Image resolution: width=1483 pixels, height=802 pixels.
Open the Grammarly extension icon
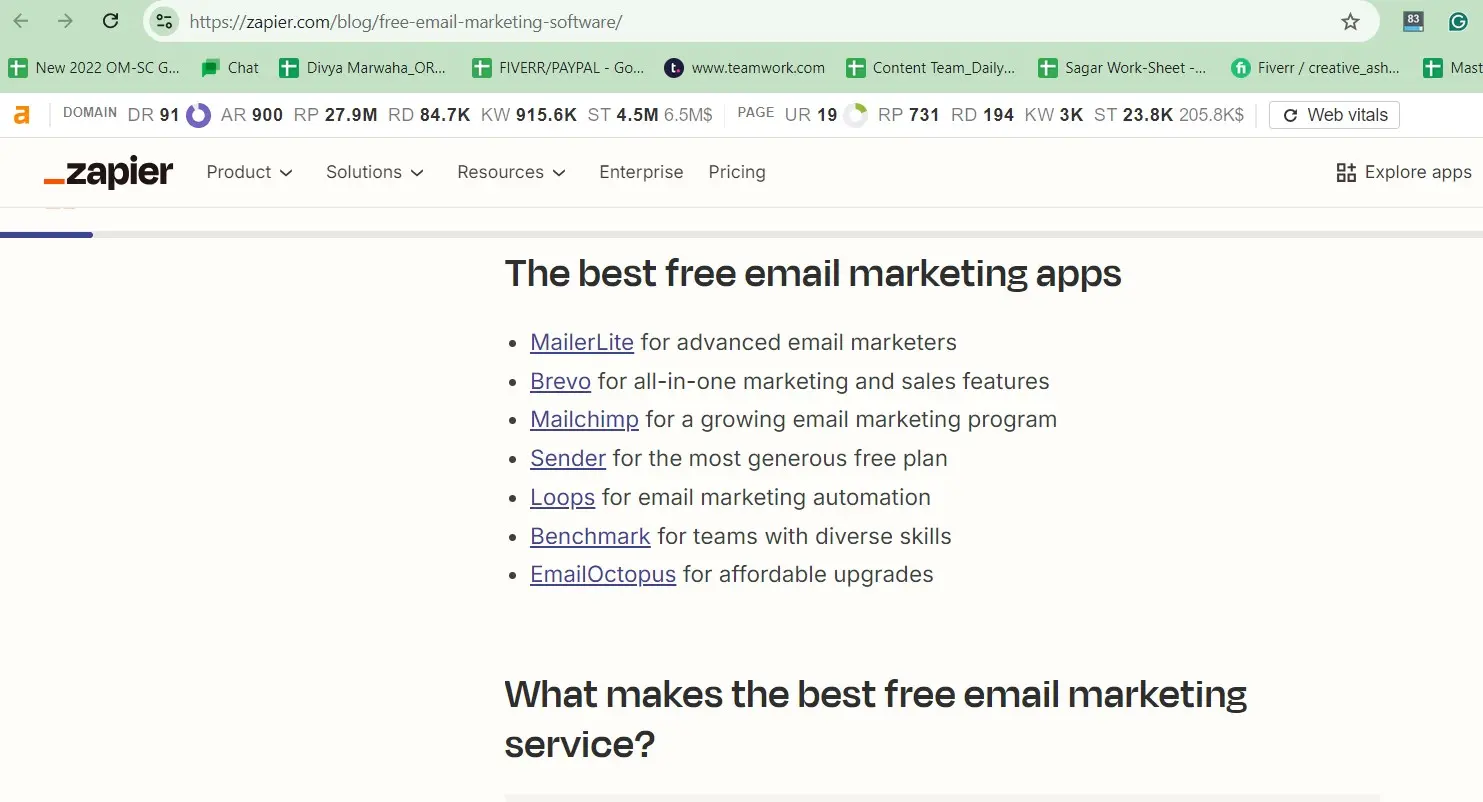click(x=1458, y=21)
